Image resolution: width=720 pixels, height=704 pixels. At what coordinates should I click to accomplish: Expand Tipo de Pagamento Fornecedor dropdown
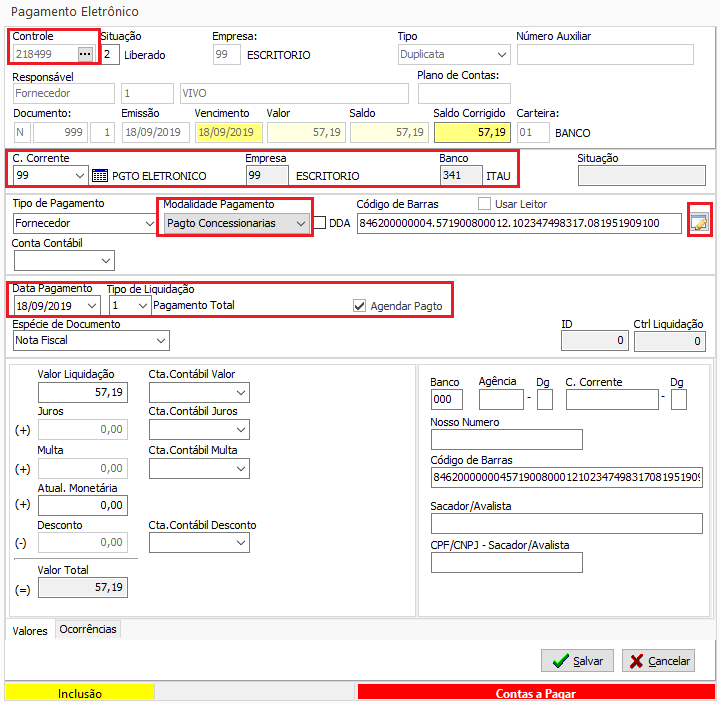(150, 223)
